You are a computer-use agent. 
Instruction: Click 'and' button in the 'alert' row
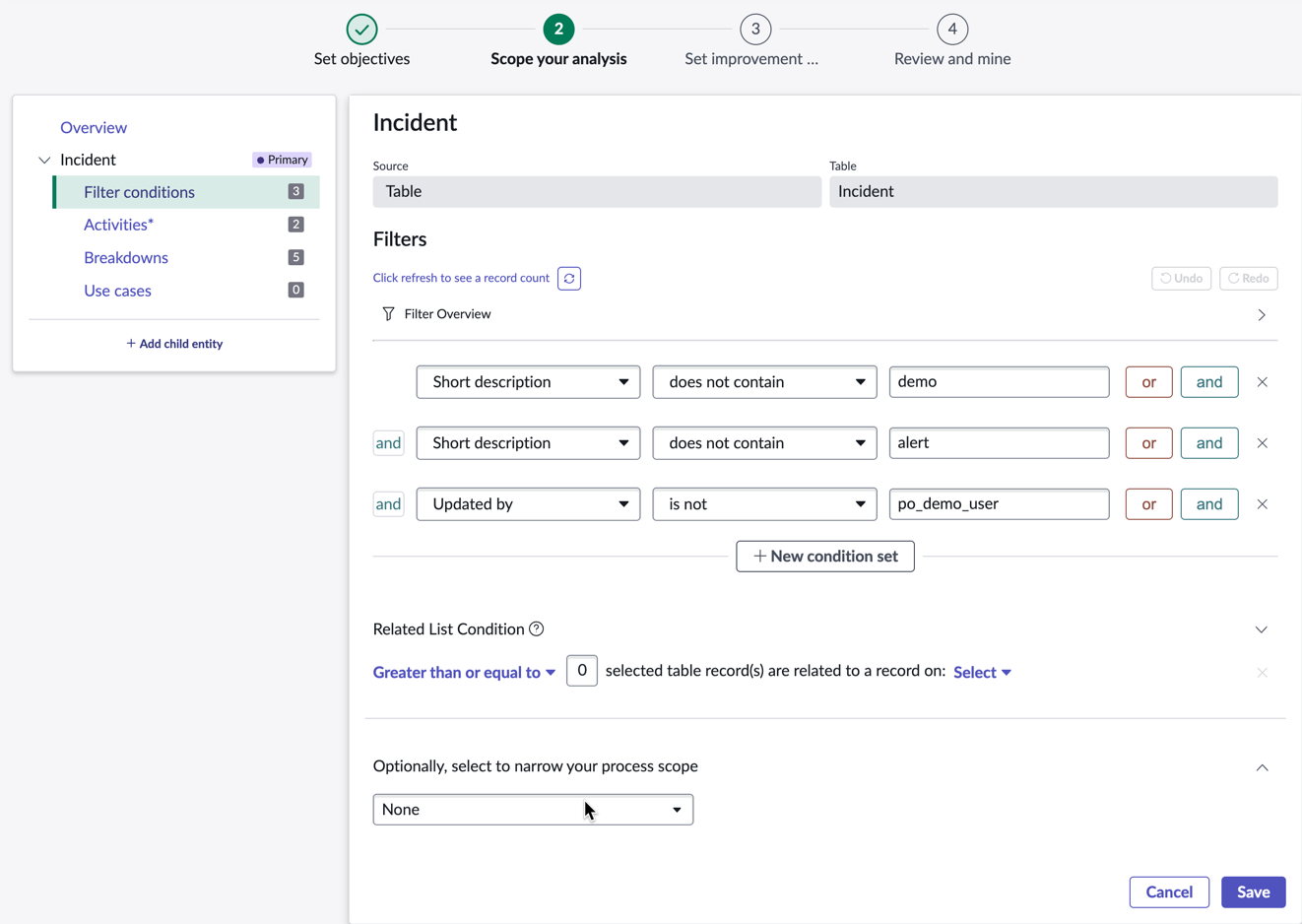click(x=1209, y=443)
